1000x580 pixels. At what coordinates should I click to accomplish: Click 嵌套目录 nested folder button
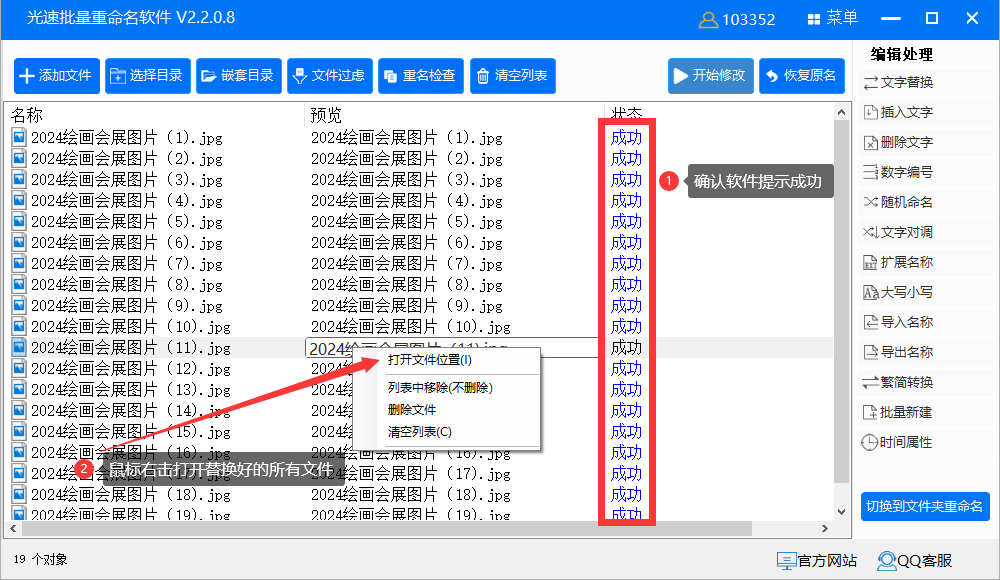(239, 76)
